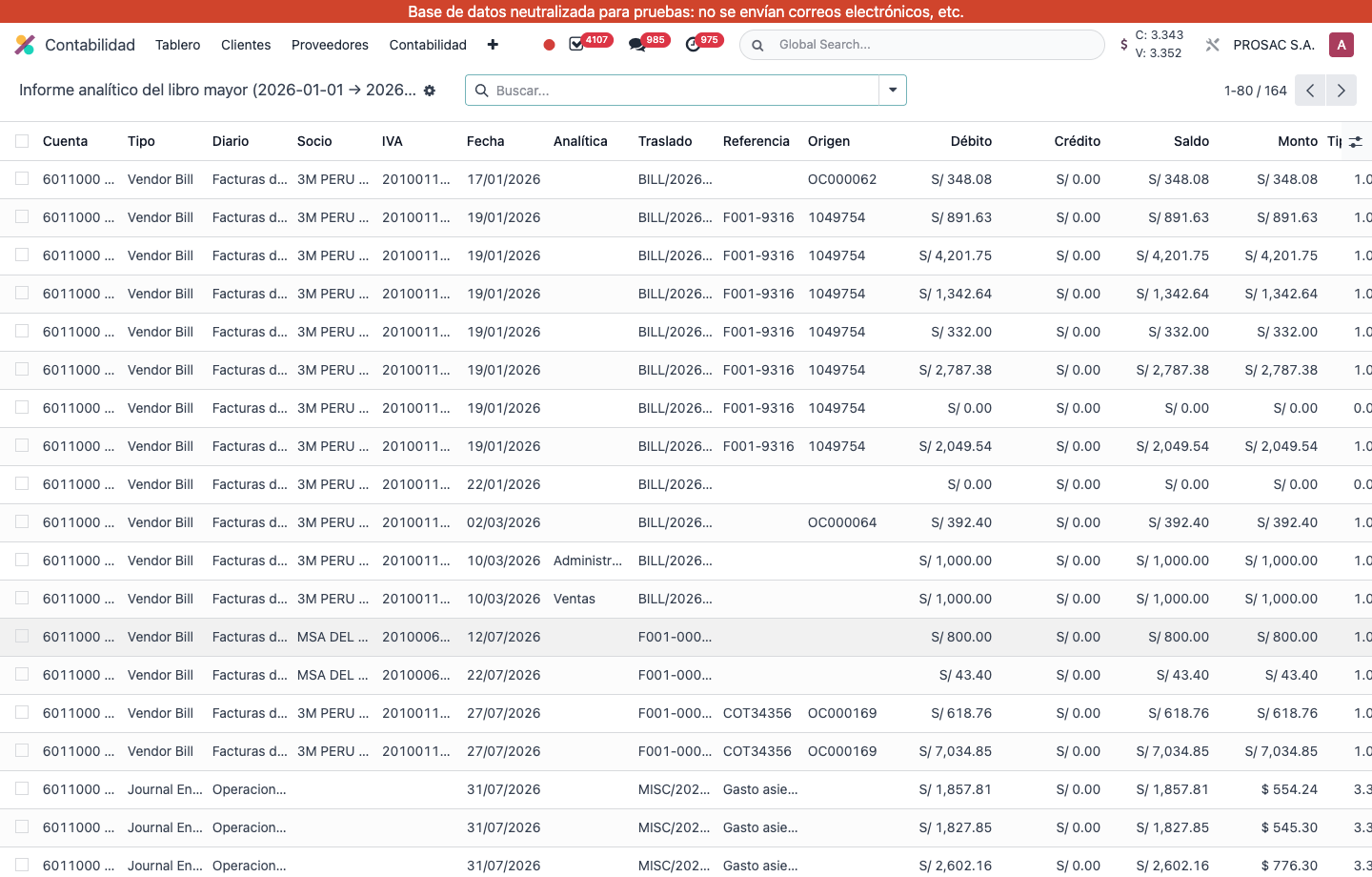The image size is (1372, 877).
Task: Open the Clientes menu
Action: tap(246, 45)
